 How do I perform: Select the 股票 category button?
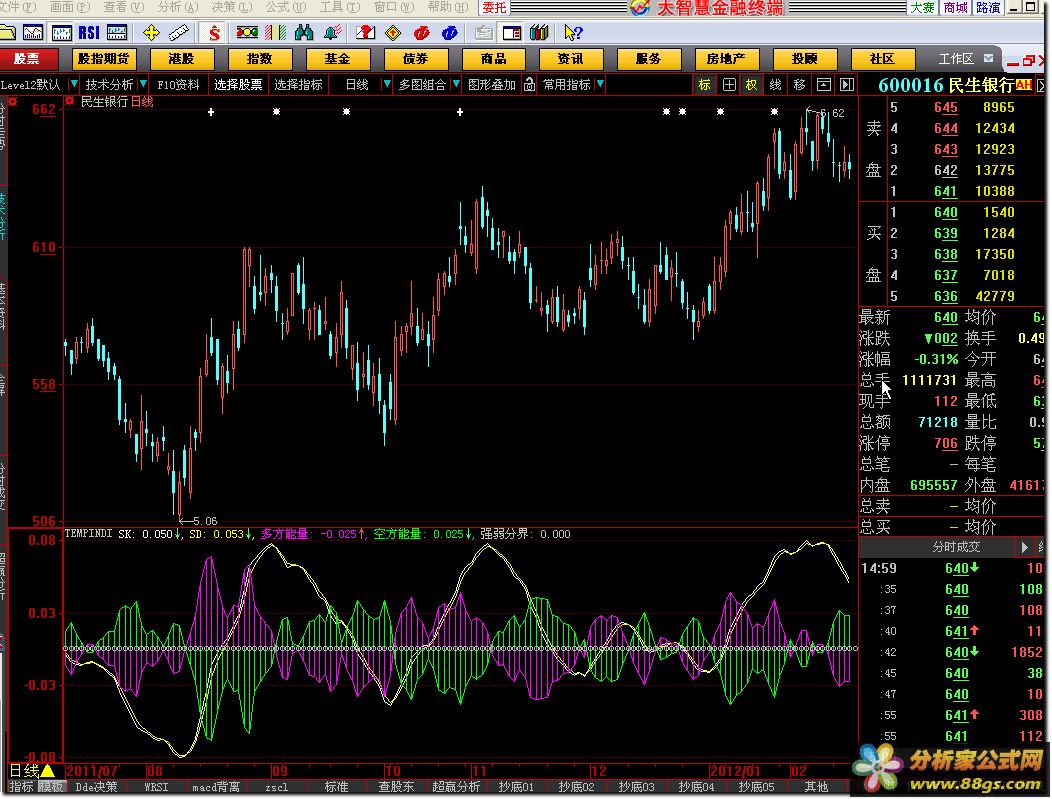[x=27, y=59]
